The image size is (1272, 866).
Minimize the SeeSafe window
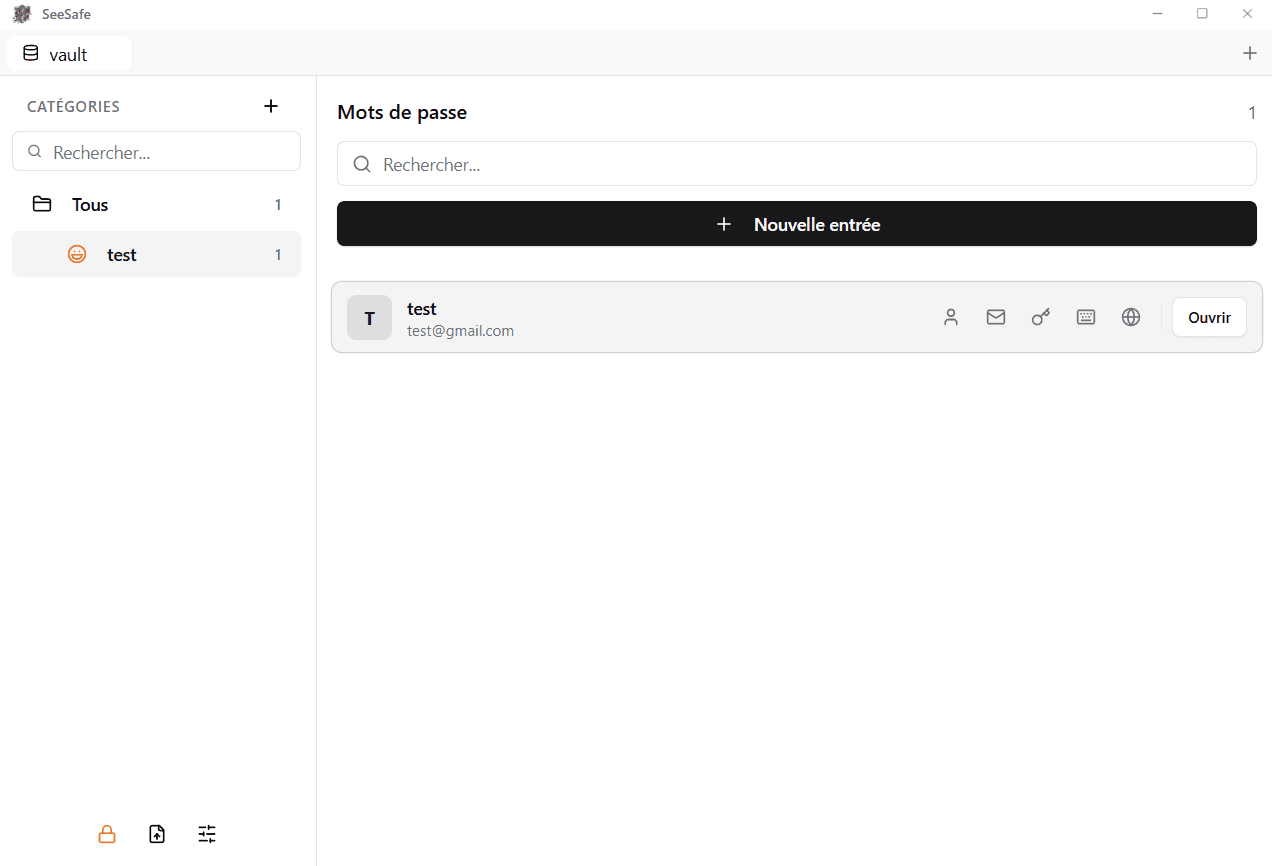[x=1158, y=14]
